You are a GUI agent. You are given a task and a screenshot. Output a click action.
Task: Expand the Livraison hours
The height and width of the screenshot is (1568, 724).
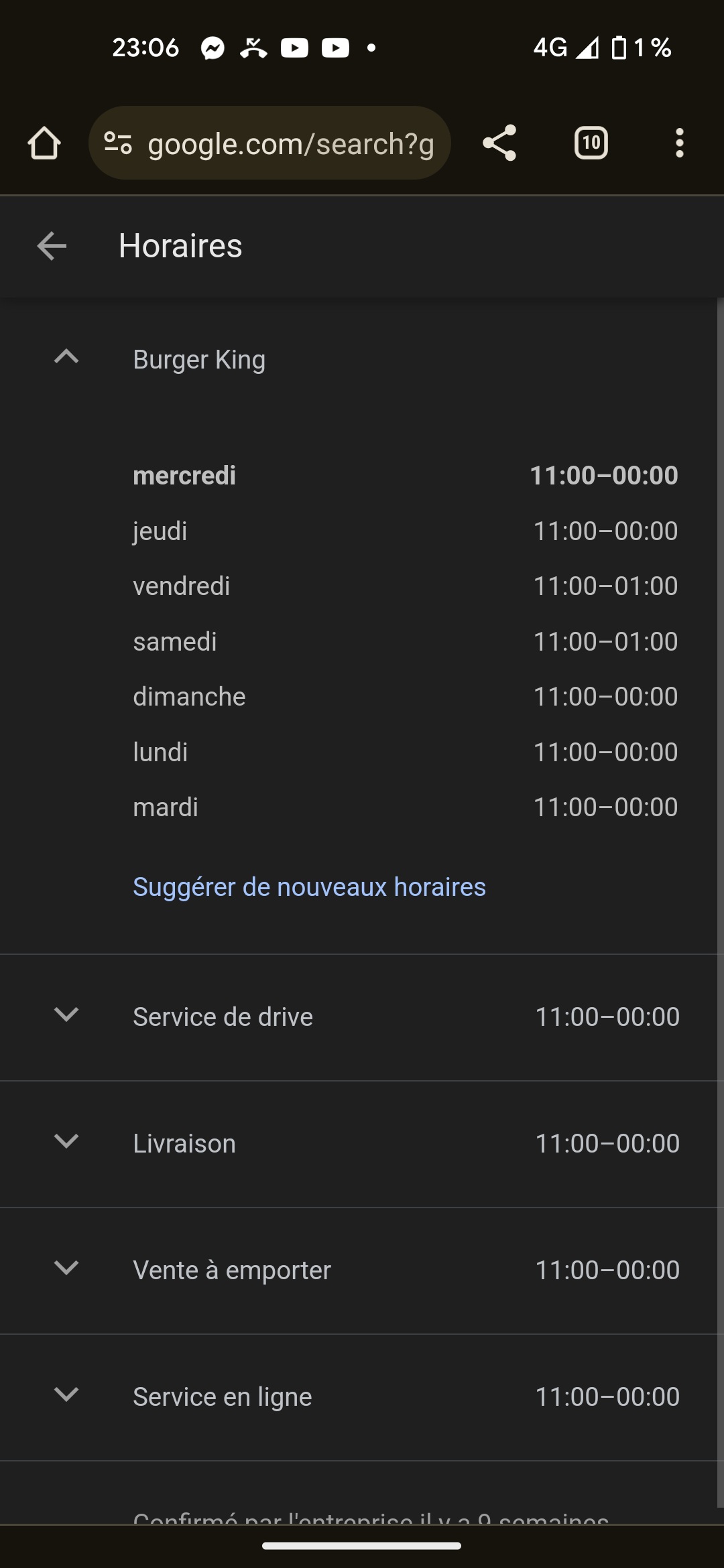[66, 1141]
